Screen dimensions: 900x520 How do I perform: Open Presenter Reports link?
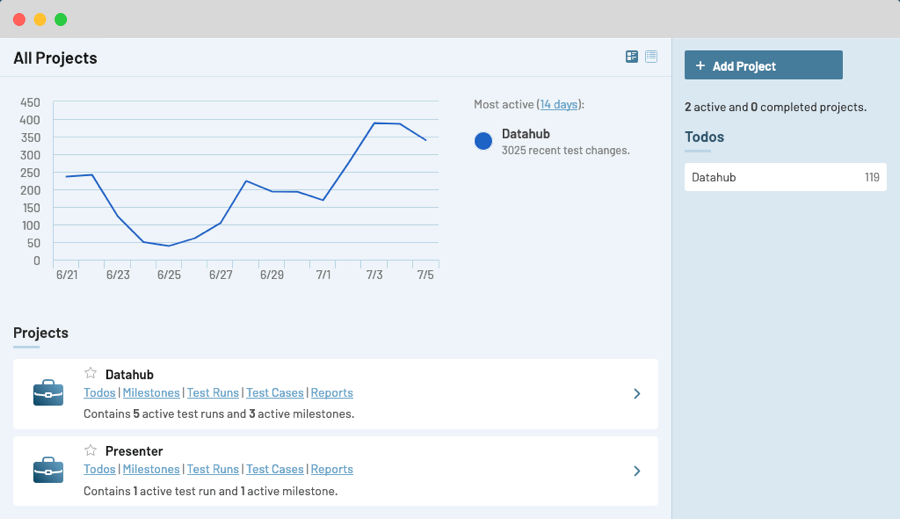coord(332,469)
